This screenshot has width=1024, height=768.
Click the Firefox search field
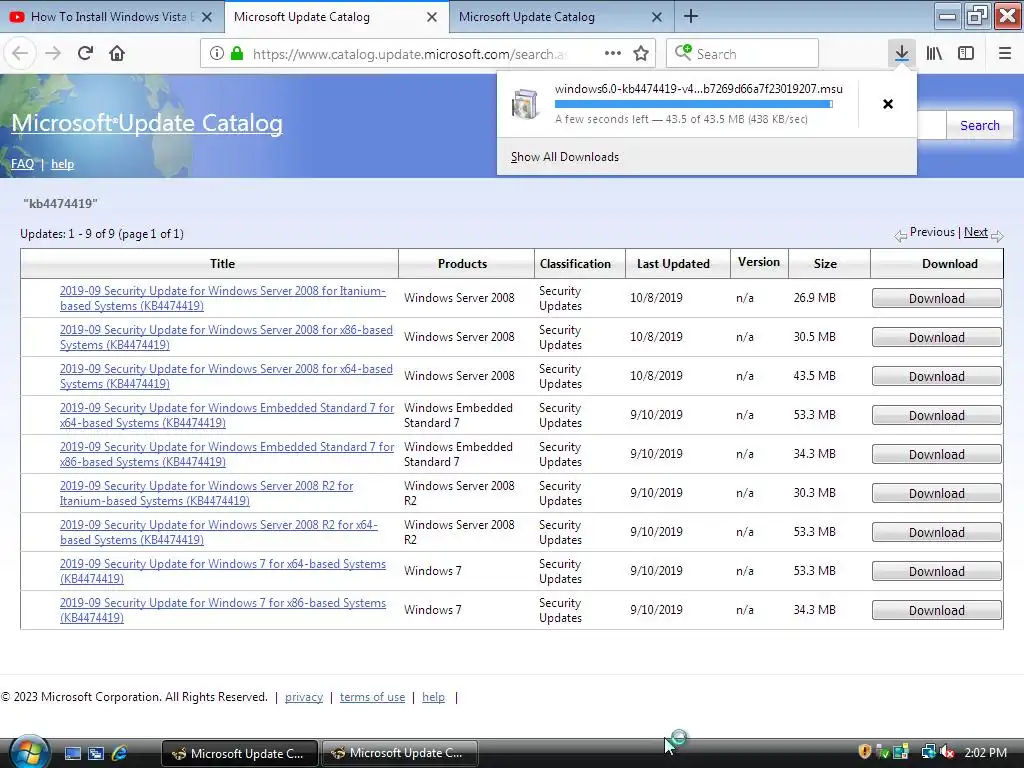743,54
